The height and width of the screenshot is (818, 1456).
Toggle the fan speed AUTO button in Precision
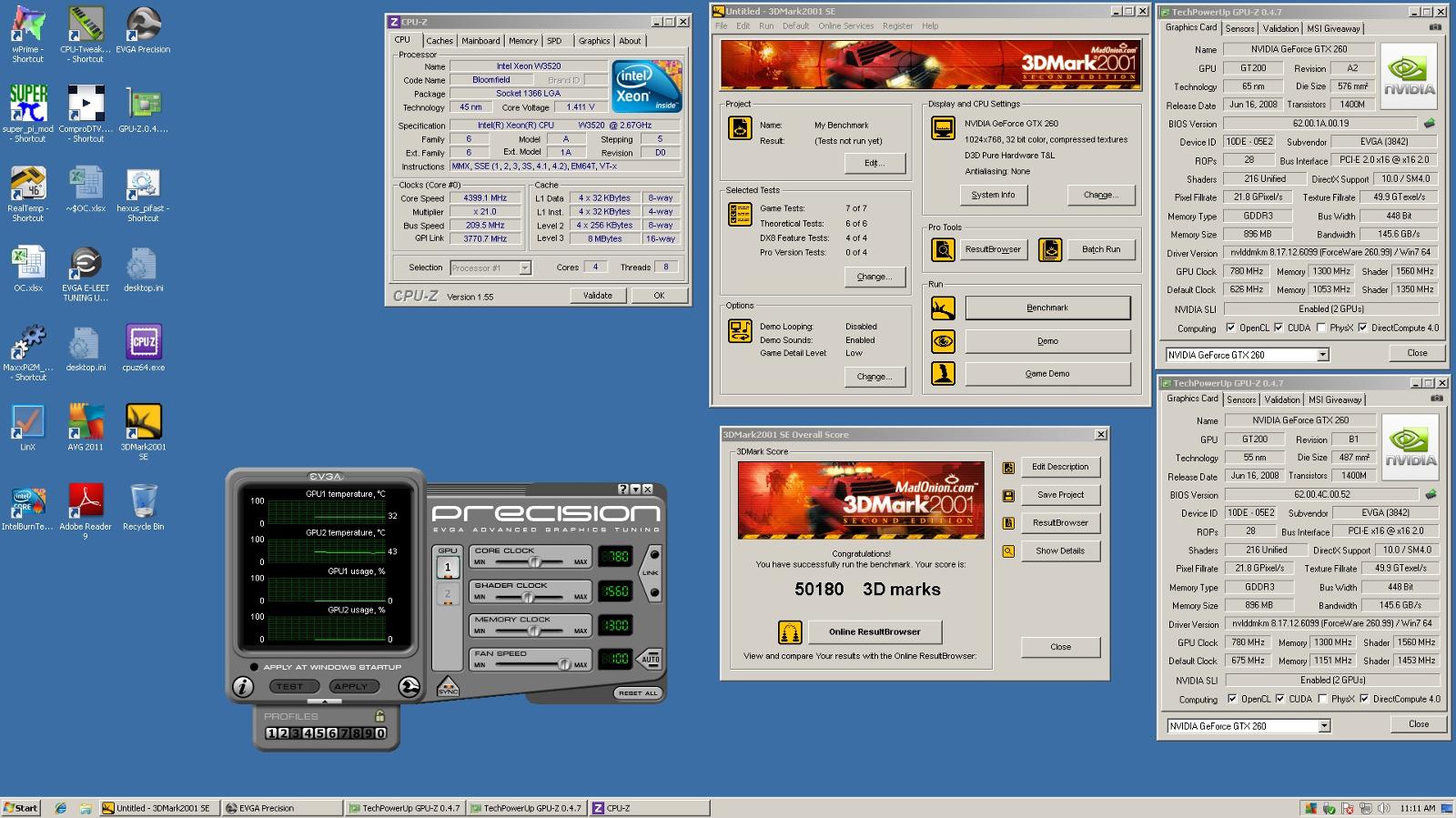point(650,659)
